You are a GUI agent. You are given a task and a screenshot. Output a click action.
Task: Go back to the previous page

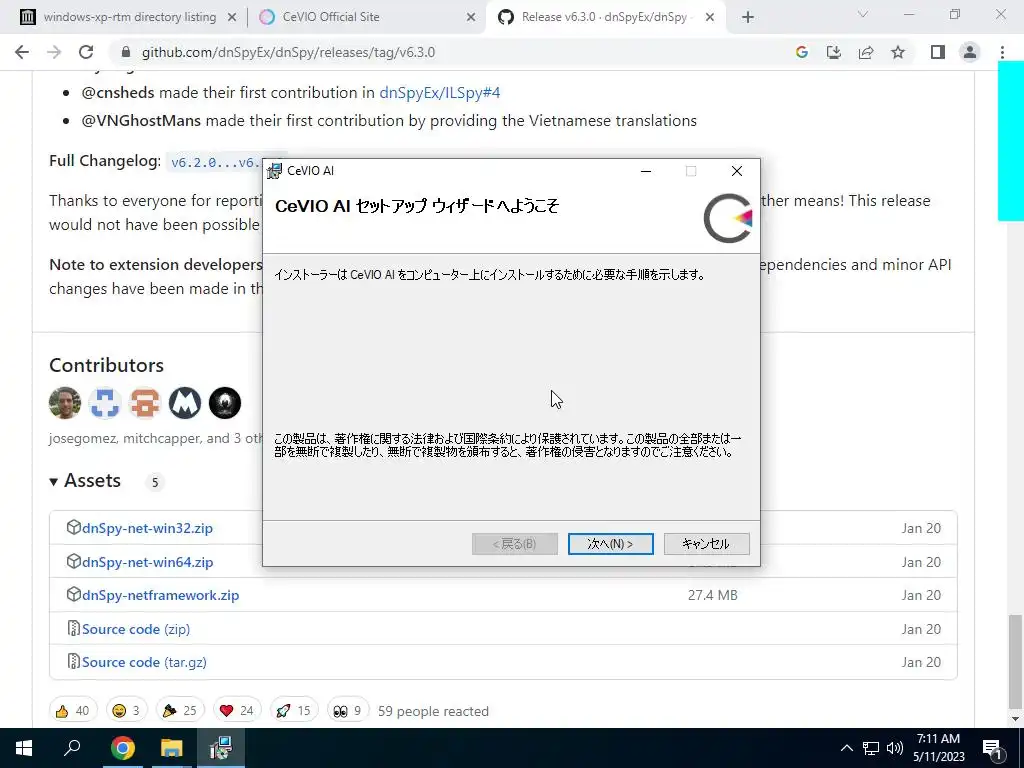22,52
